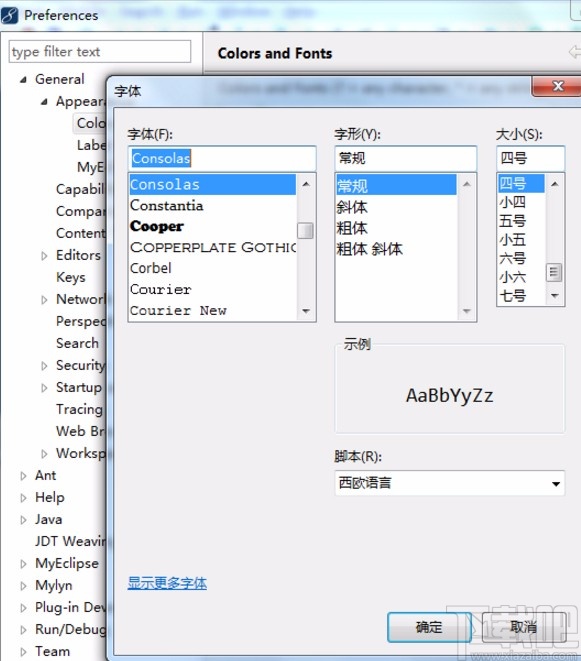Select Tracing in the preferences tree
The height and width of the screenshot is (661, 581).
pos(79,409)
